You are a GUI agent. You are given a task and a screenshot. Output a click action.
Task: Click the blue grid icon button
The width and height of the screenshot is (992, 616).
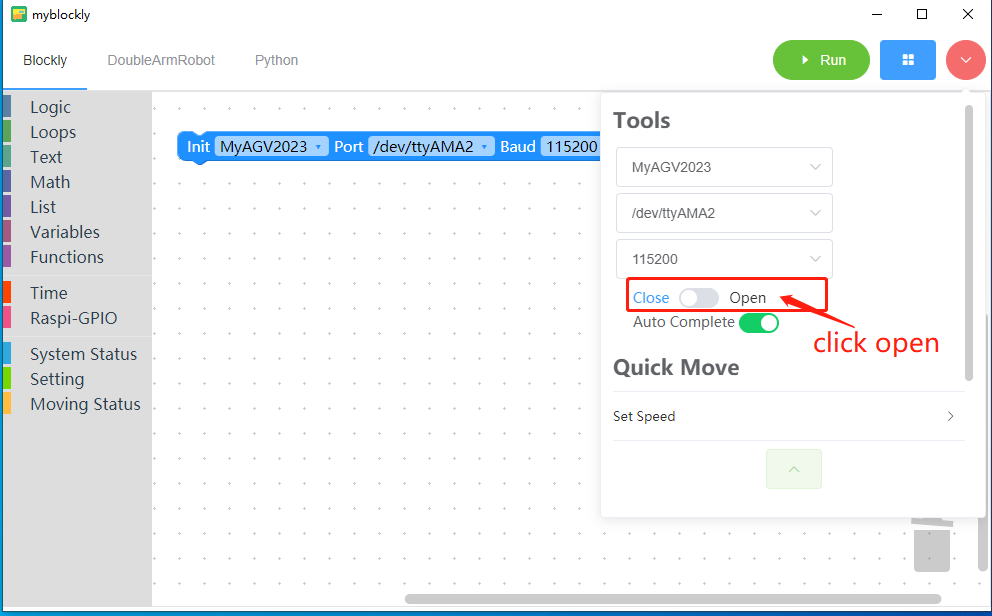click(x=908, y=60)
